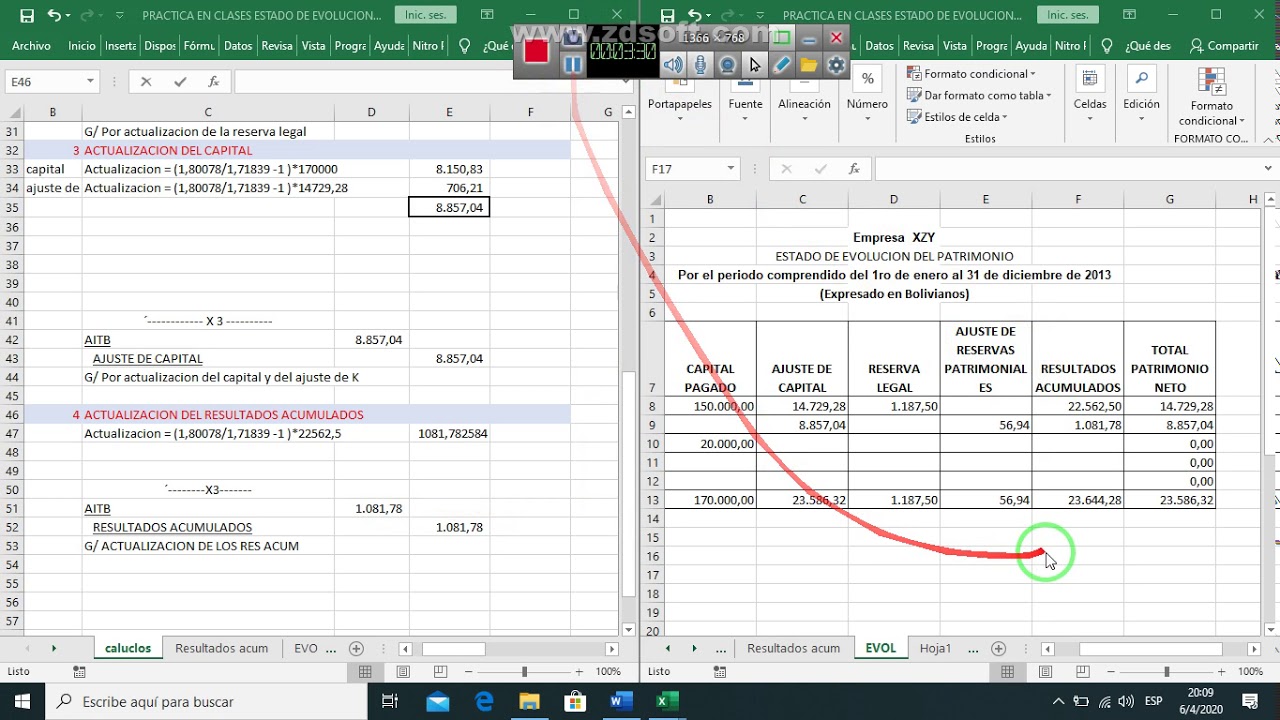Image resolution: width=1280 pixels, height=720 pixels.
Task: Pause the screen recording
Action: click(x=572, y=65)
